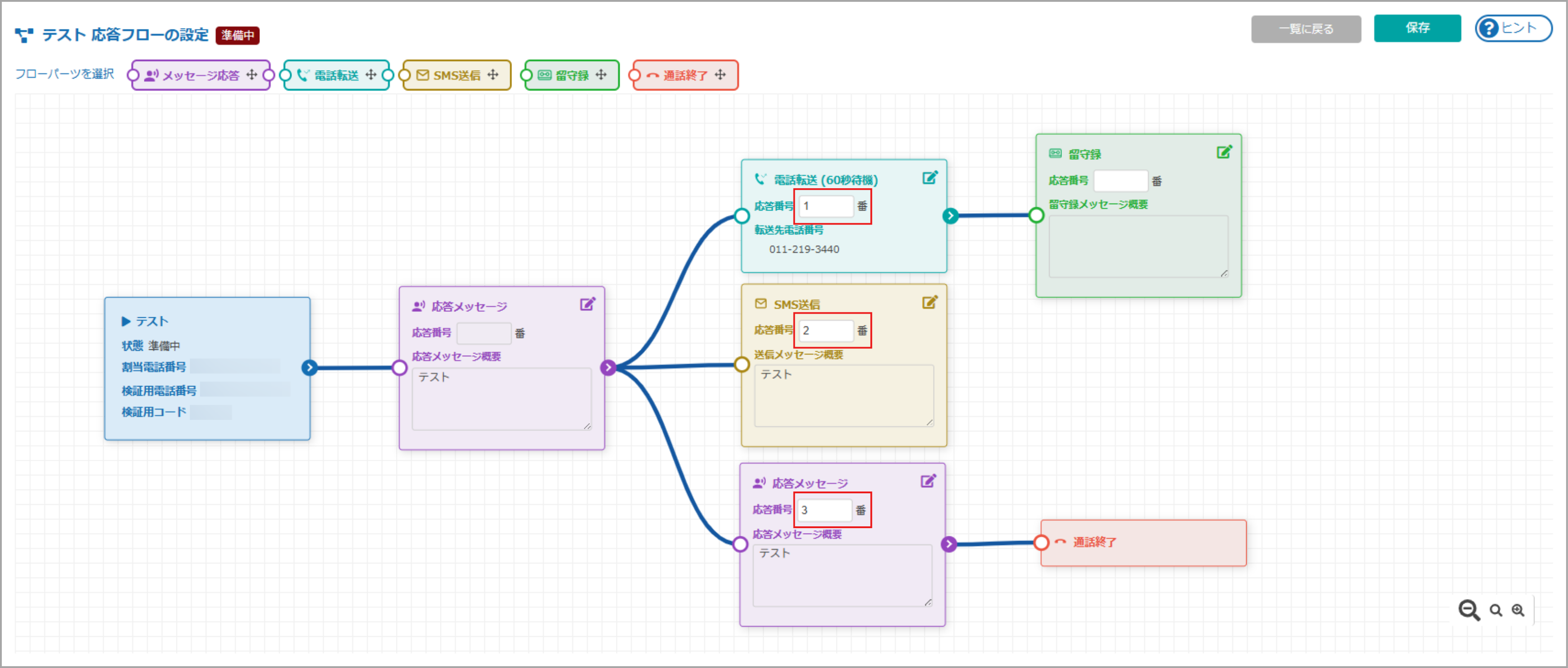1568x668 pixels.
Task: Edit the SMS送信 node
Action: coord(929,302)
